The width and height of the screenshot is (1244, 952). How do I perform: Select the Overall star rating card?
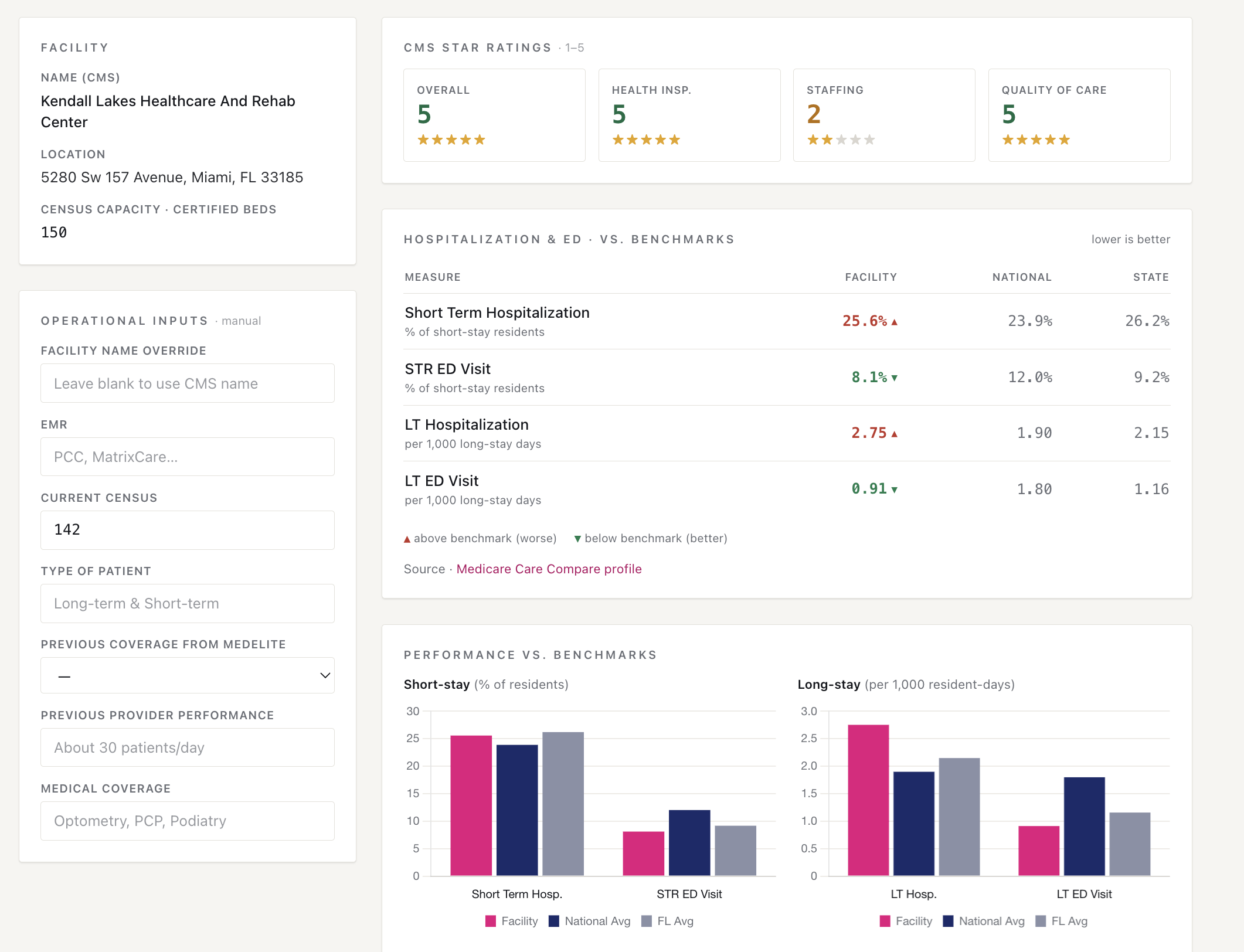(x=494, y=115)
